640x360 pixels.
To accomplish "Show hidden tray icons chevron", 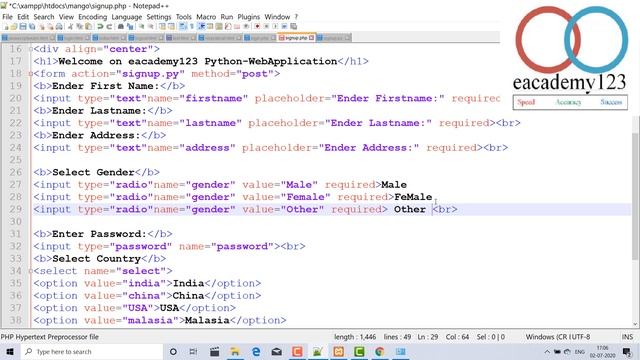I will (x=547, y=351).
